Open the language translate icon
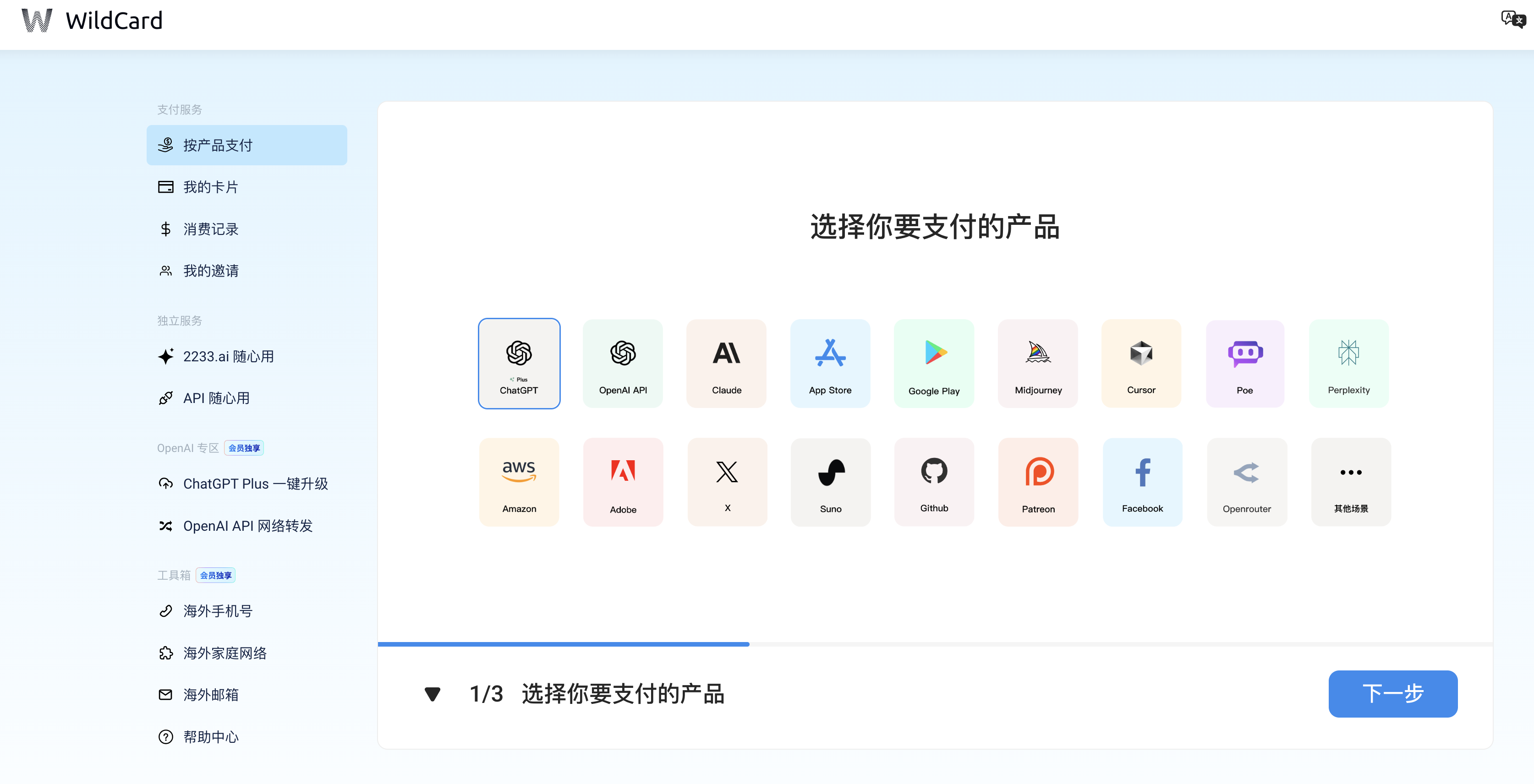 [1512, 20]
